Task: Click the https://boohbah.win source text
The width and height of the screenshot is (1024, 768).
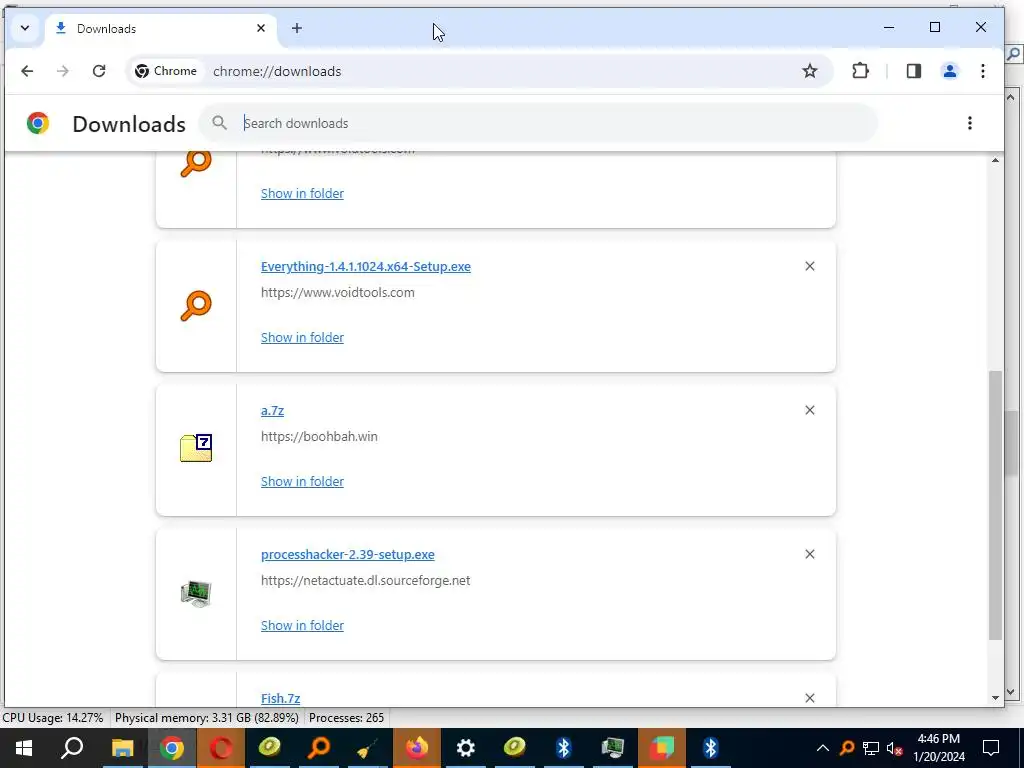Action: [319, 436]
